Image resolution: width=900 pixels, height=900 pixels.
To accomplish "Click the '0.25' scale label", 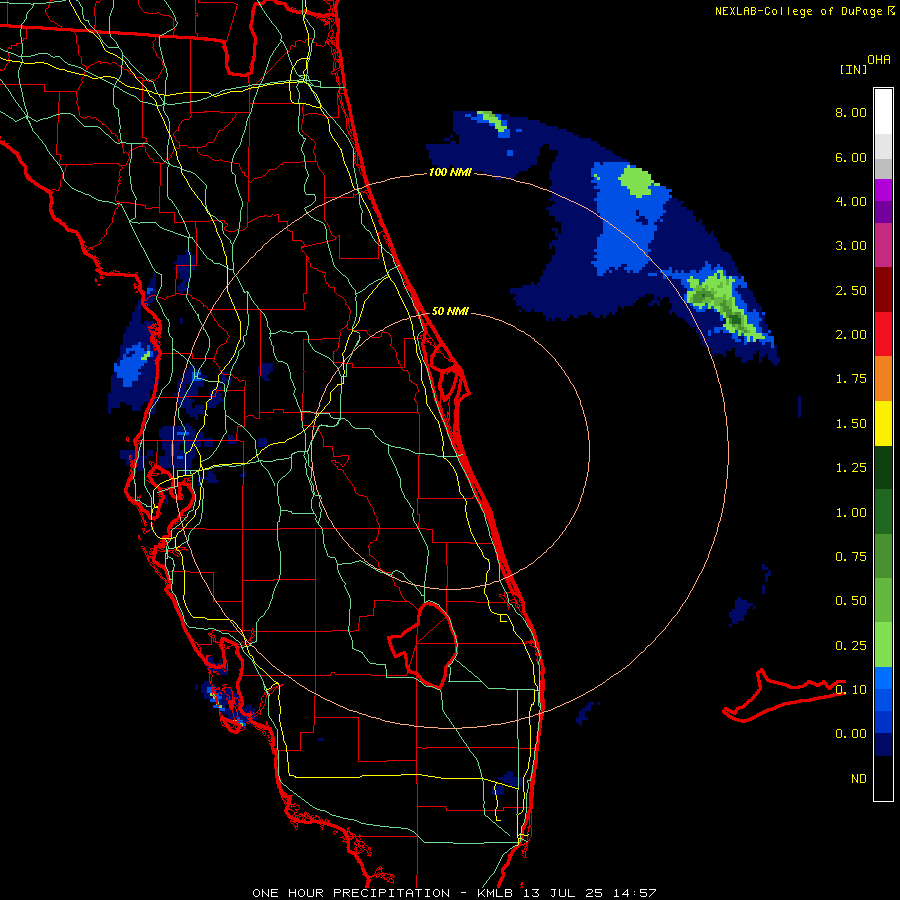I will pyautogui.click(x=851, y=646).
